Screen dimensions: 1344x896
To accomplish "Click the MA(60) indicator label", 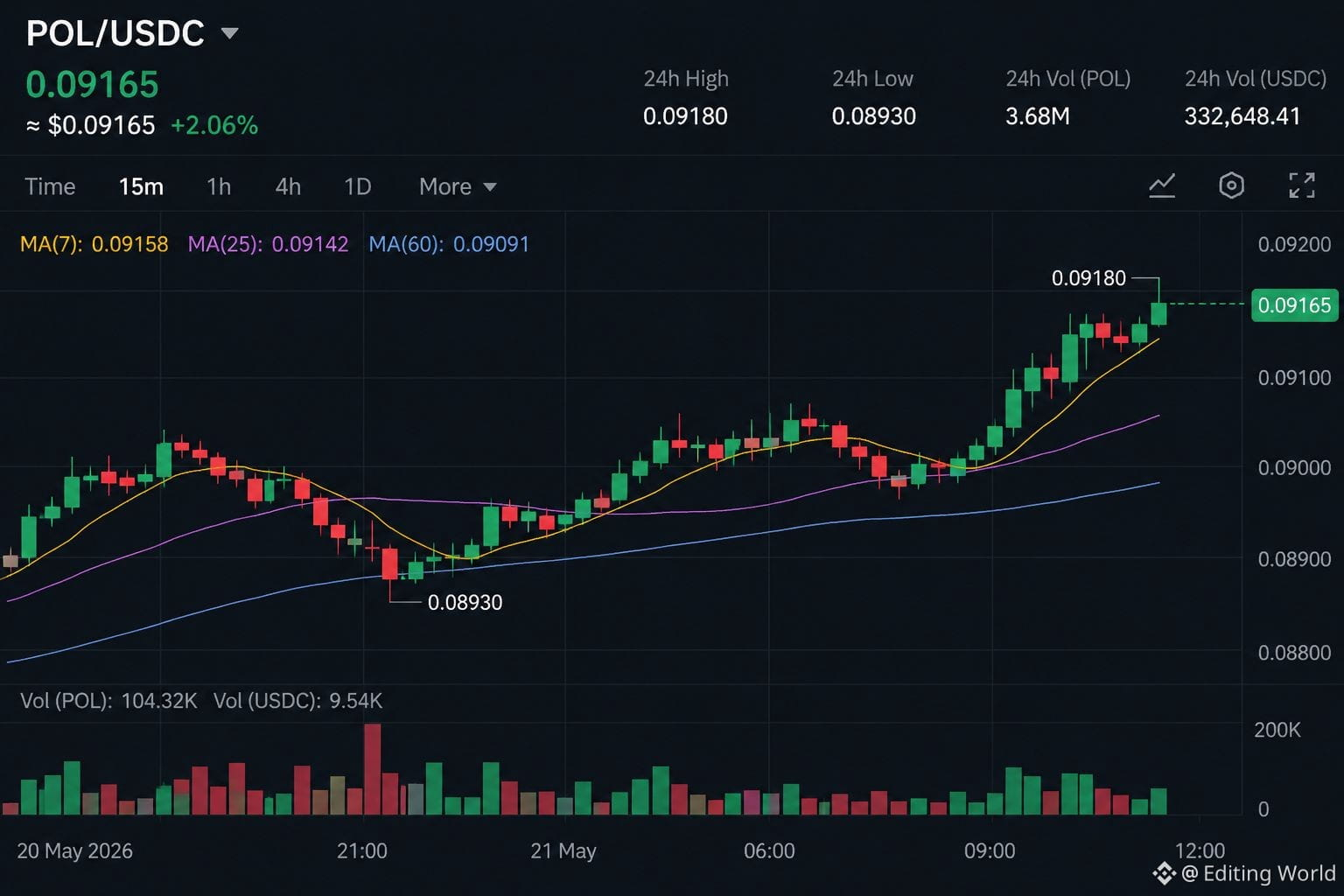I will [449, 244].
